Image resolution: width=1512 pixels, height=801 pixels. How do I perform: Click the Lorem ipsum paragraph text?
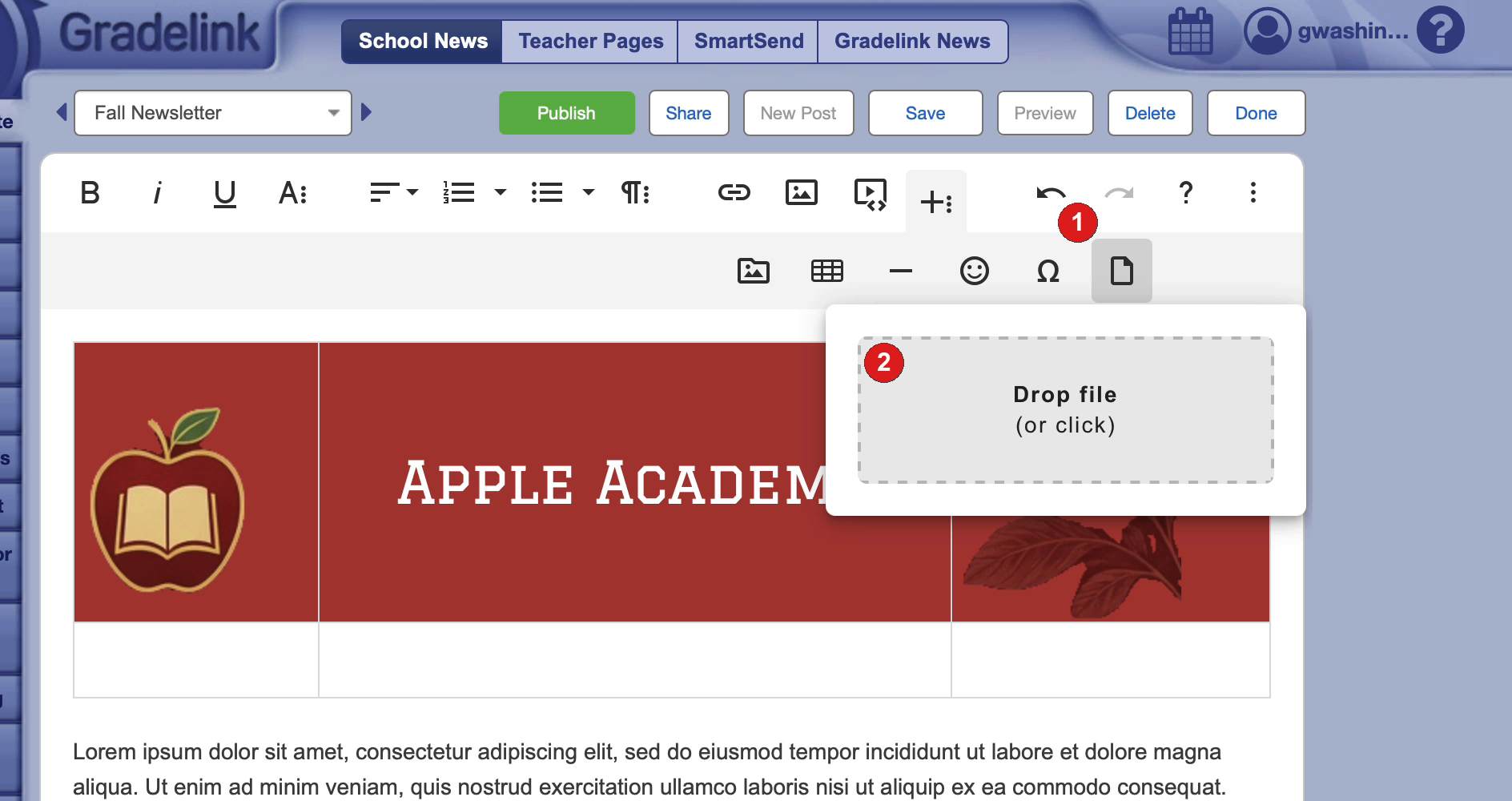pyautogui.click(x=649, y=769)
